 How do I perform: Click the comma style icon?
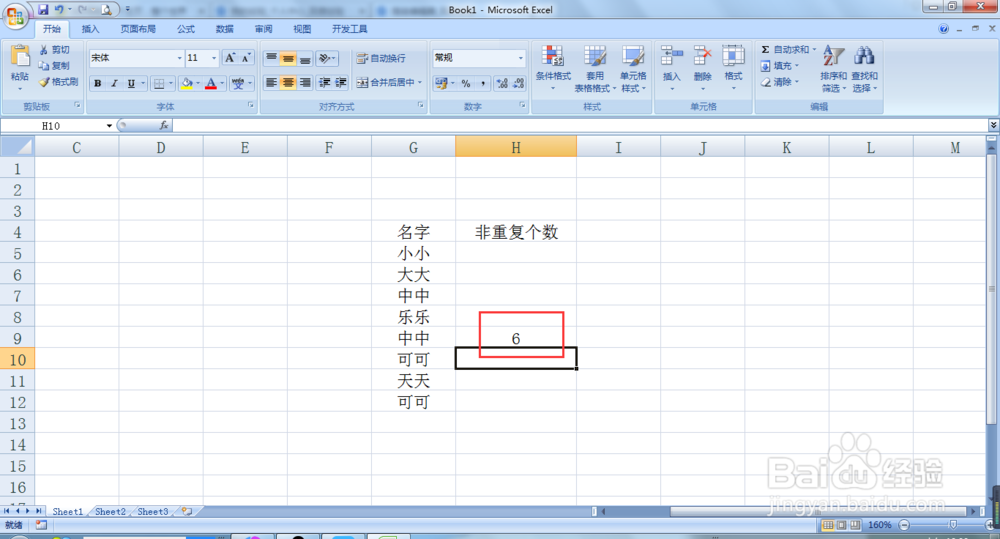tap(483, 84)
